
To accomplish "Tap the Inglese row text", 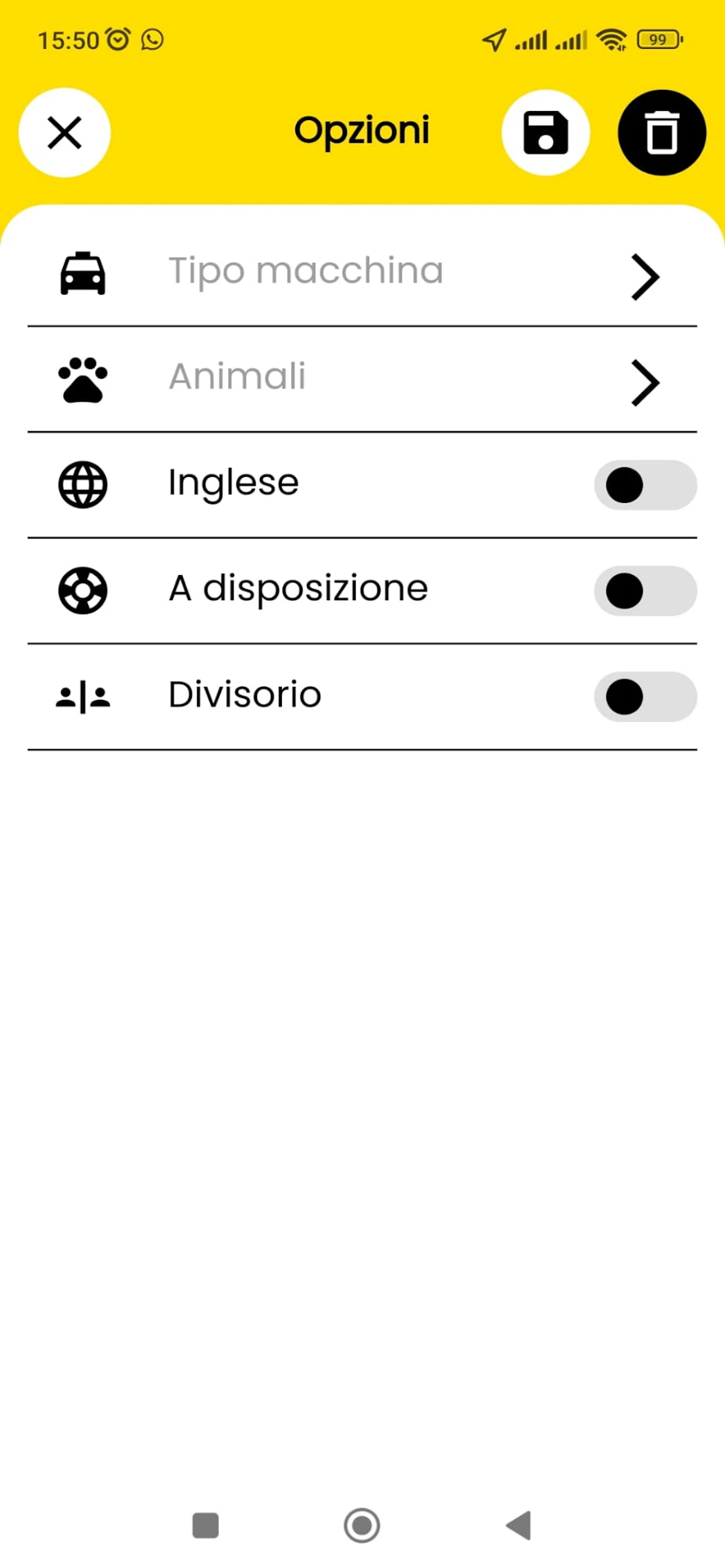I will pyautogui.click(x=233, y=483).
